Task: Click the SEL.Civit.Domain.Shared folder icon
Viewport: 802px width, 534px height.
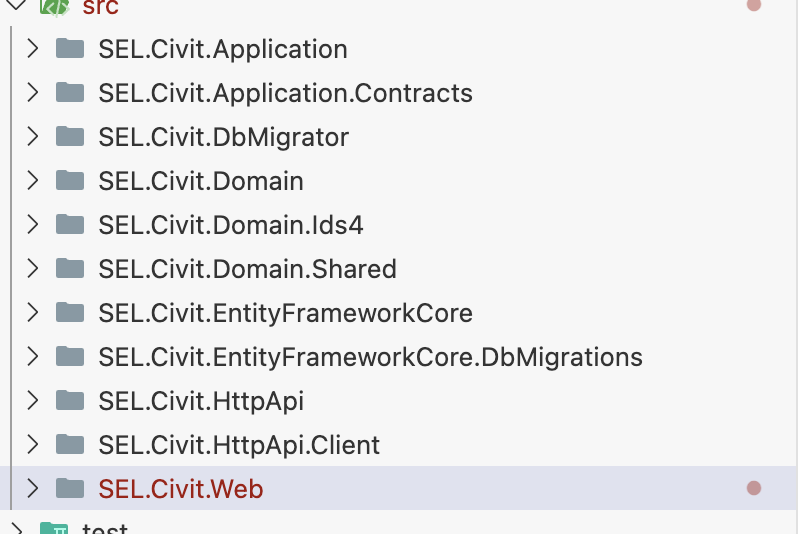Action: coord(69,268)
